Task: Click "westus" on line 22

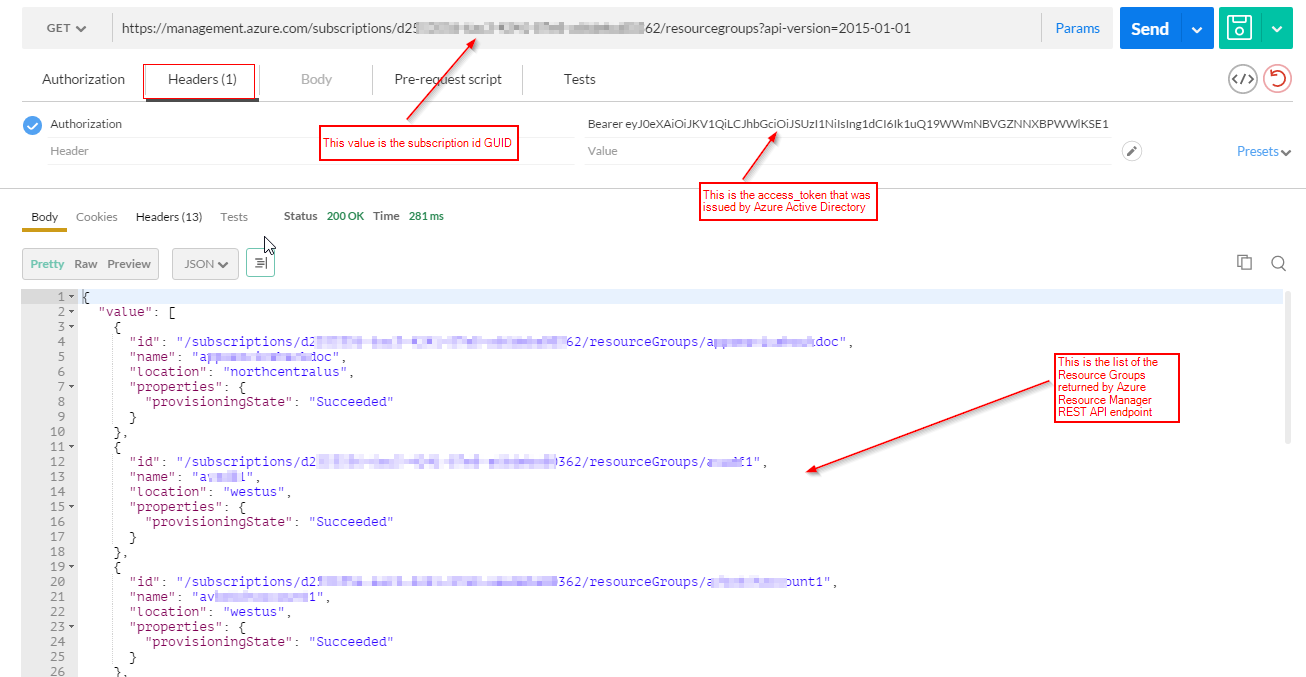Action: click(x=256, y=612)
